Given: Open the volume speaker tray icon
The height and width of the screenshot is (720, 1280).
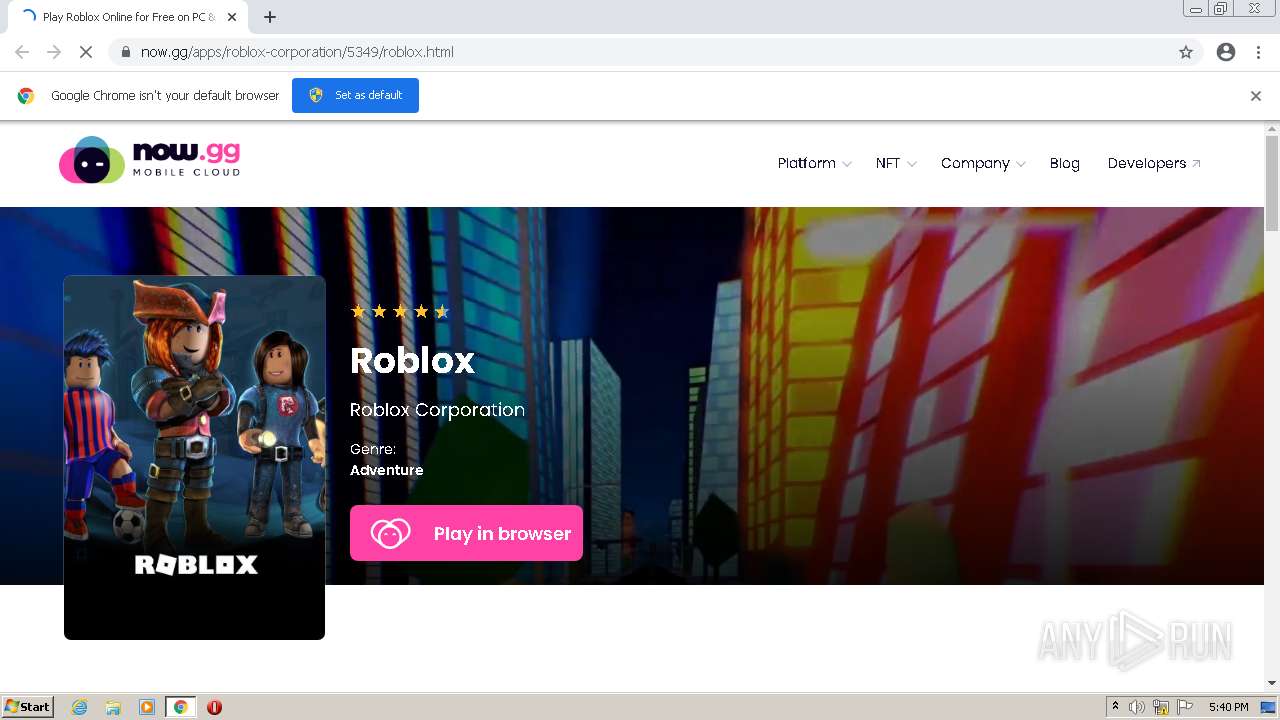Looking at the screenshot, I should tap(1137, 707).
